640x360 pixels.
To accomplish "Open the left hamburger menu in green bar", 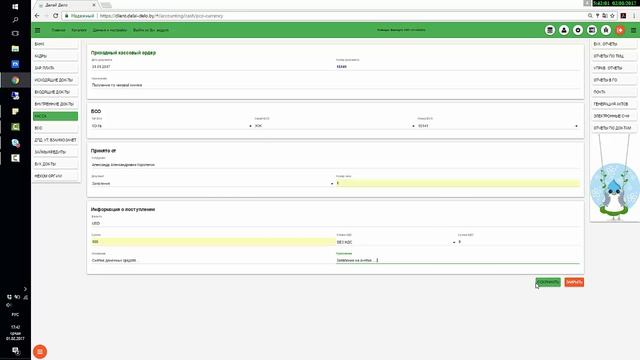I will [x=38, y=30].
